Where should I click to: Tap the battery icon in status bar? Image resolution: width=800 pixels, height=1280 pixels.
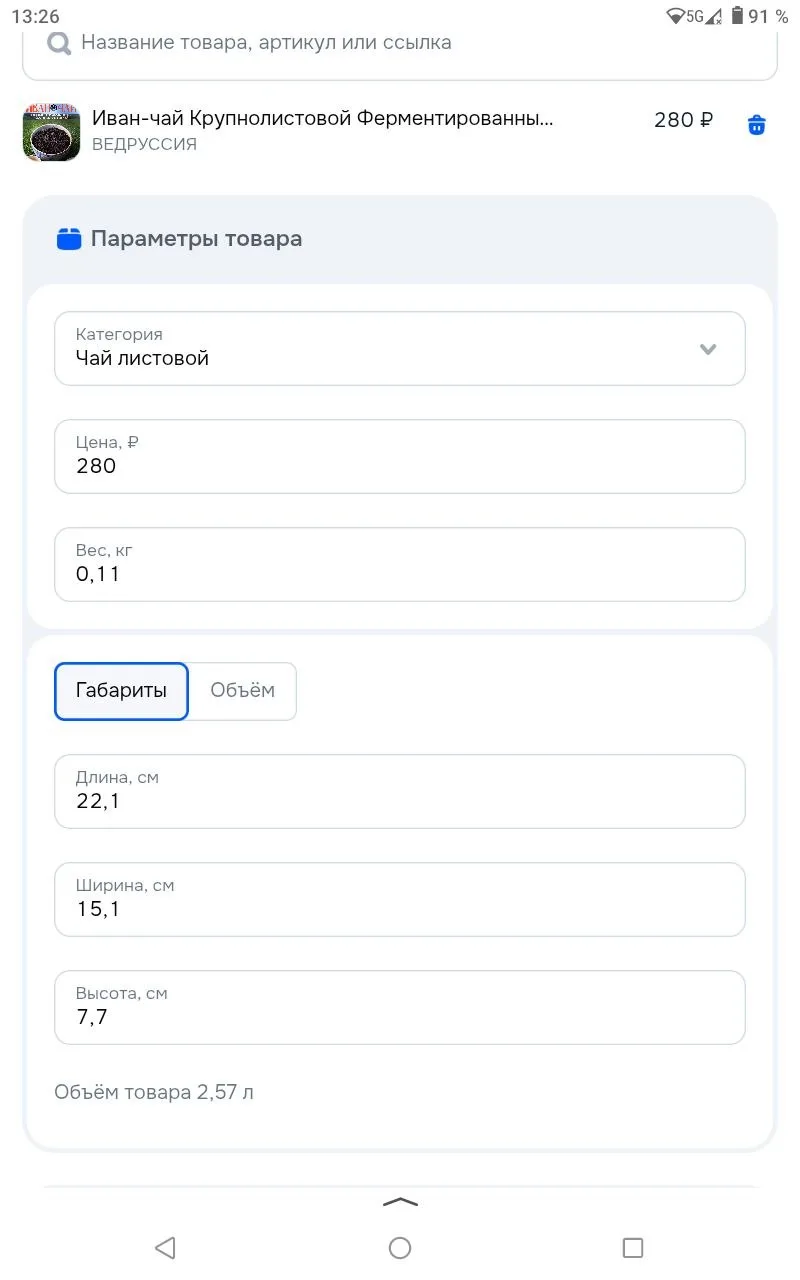(x=737, y=16)
